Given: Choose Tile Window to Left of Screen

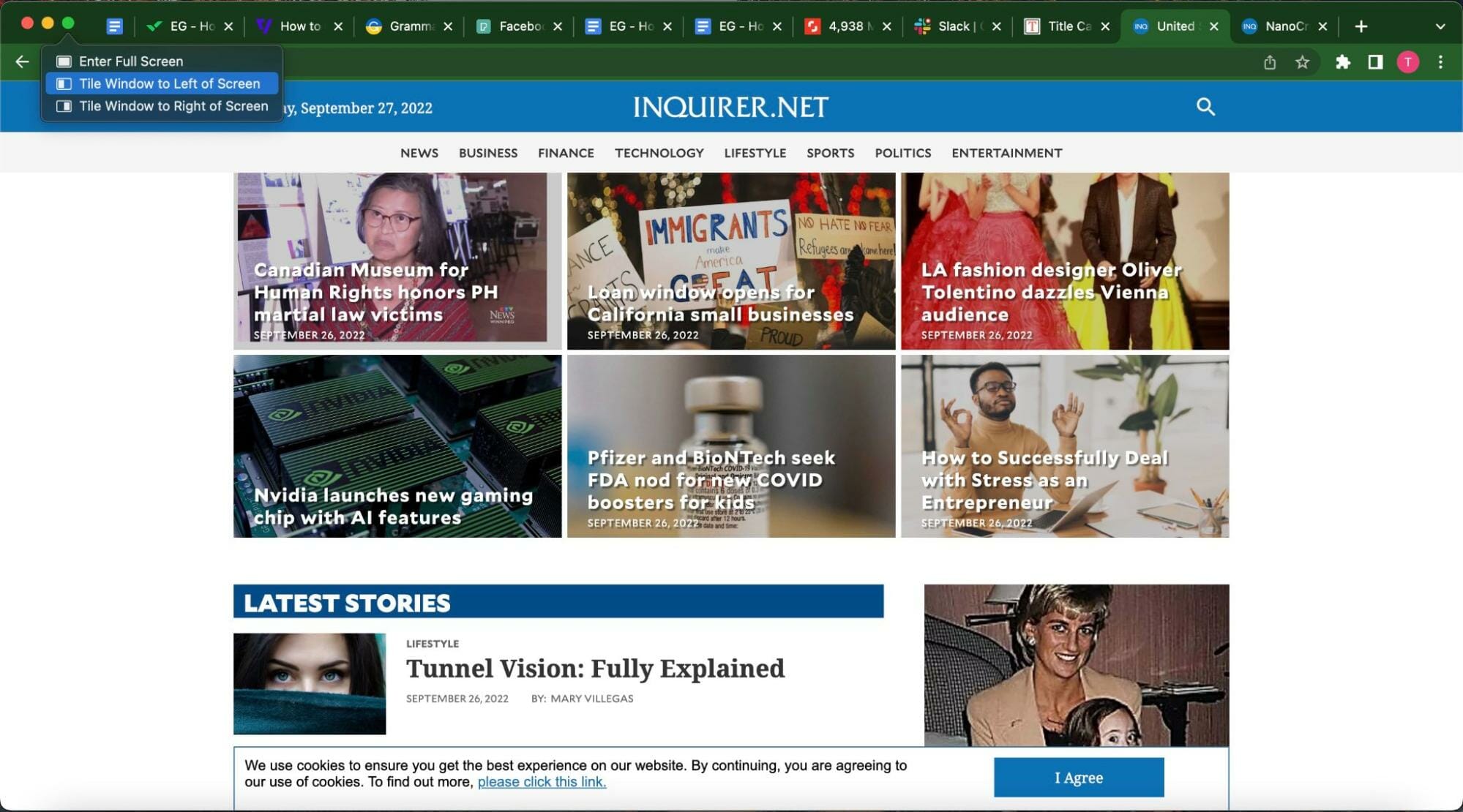Looking at the screenshot, I should (x=169, y=83).
